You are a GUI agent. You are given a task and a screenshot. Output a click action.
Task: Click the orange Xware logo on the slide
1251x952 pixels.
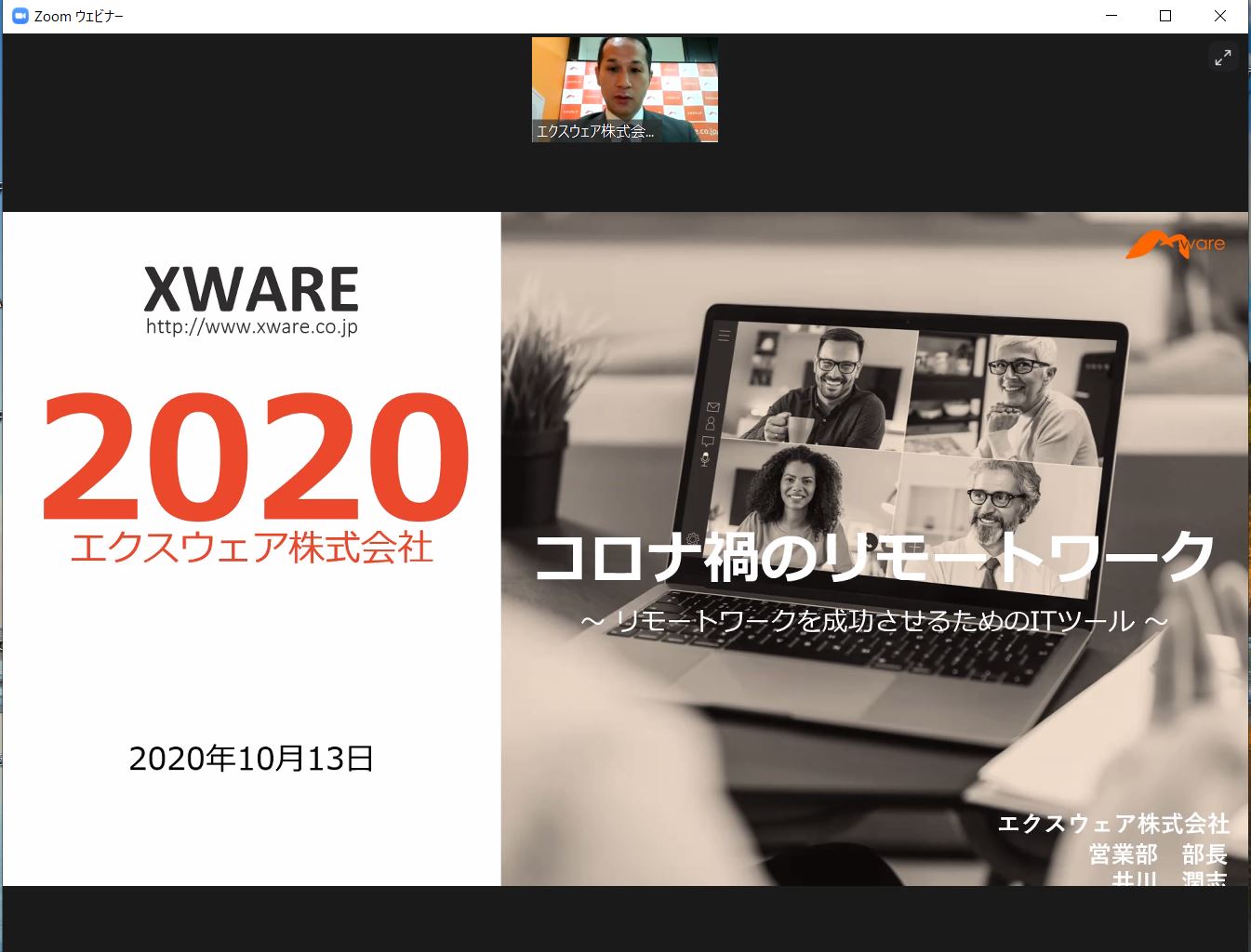click(x=1175, y=244)
